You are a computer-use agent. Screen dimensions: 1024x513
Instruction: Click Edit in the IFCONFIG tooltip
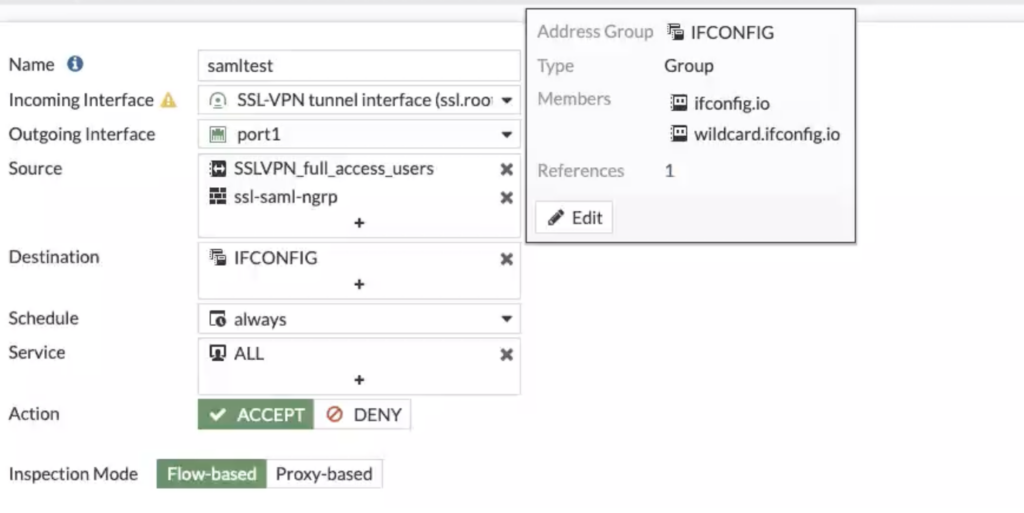coord(574,217)
